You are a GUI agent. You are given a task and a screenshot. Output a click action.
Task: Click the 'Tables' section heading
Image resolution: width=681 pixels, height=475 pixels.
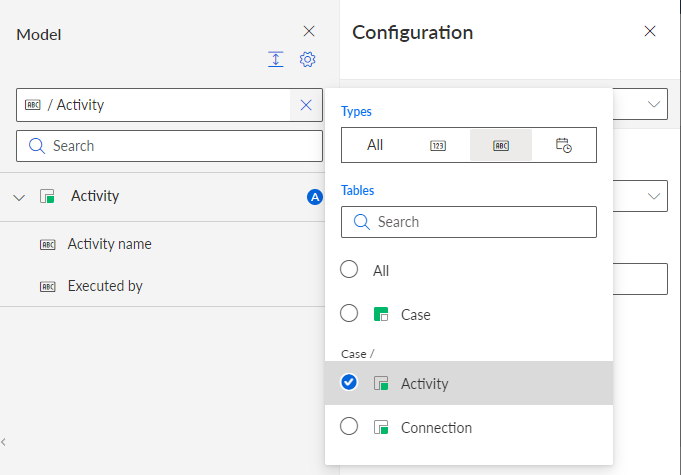[357, 190]
